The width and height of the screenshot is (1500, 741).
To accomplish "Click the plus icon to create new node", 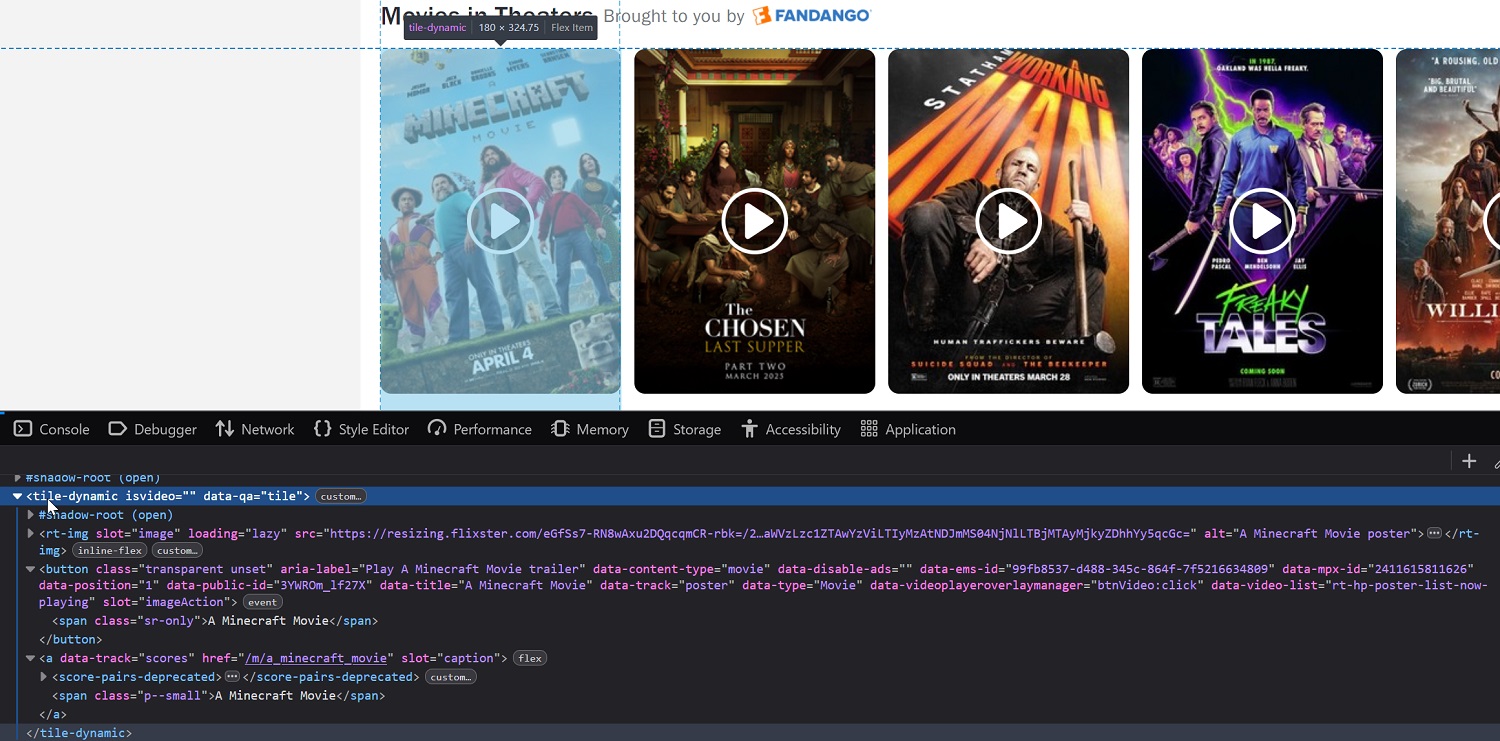I will point(1469,461).
